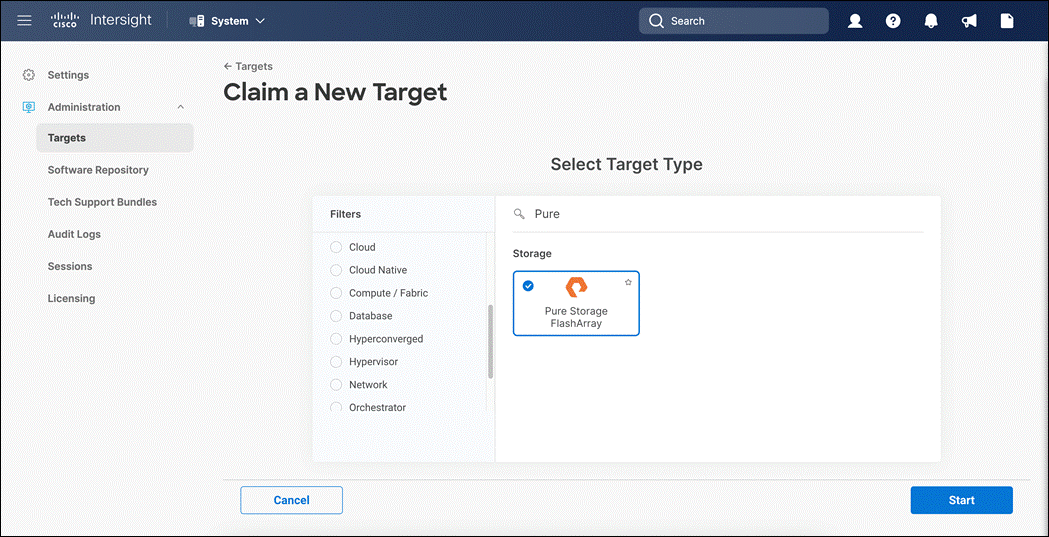
Task: Collapse the Administration section chevron
Action: tap(181, 107)
